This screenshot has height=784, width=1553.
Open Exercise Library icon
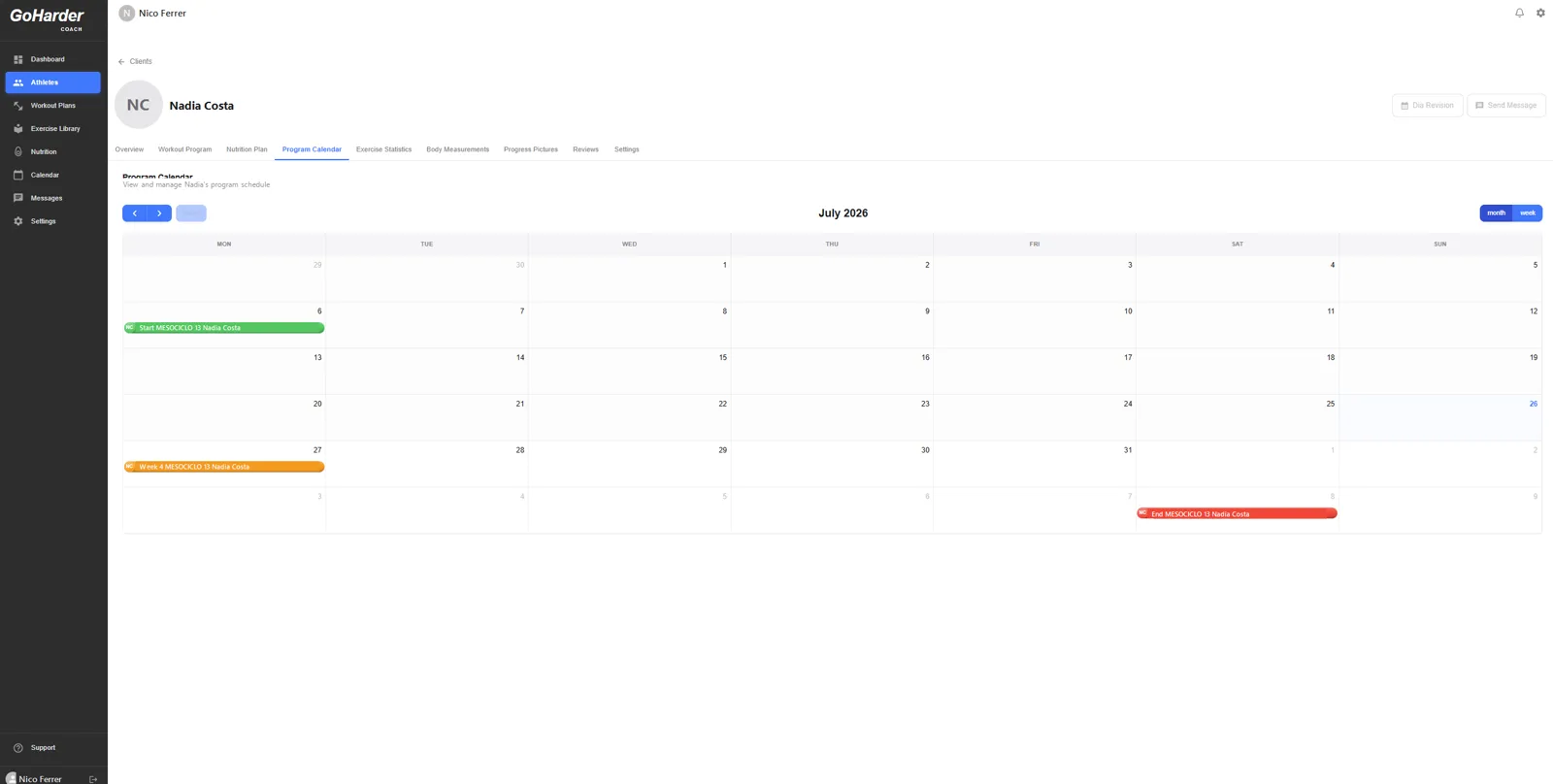coord(17,129)
